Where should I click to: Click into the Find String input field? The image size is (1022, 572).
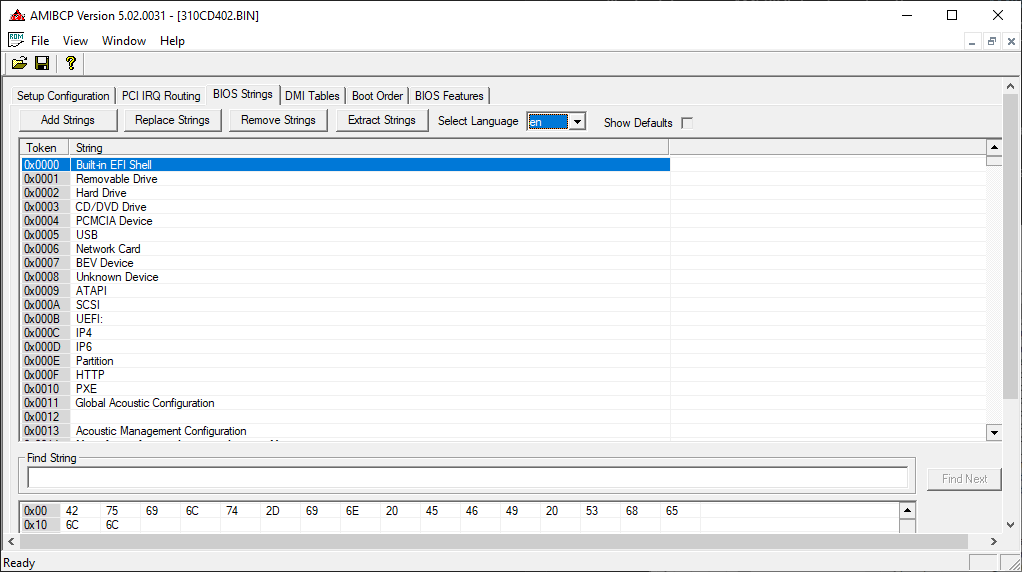(x=467, y=478)
